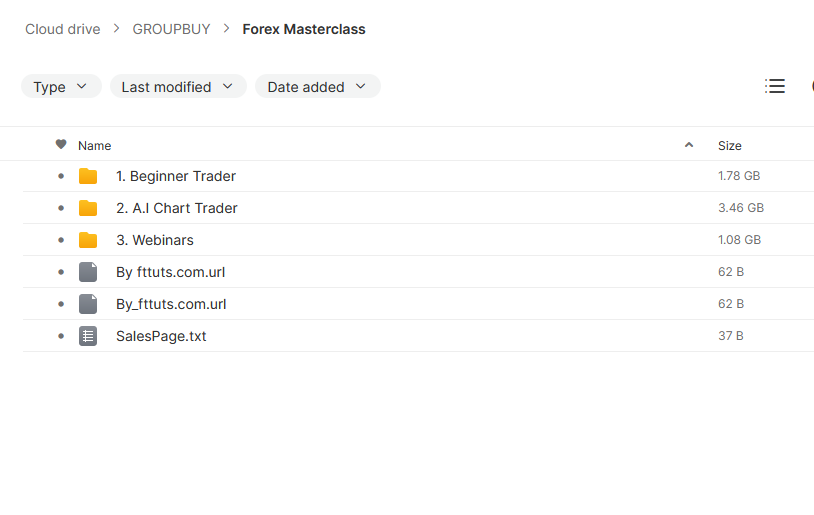This screenshot has width=814, height=515.
Task: Toggle favourite dot for 3. Webinars
Action: click(x=61, y=240)
